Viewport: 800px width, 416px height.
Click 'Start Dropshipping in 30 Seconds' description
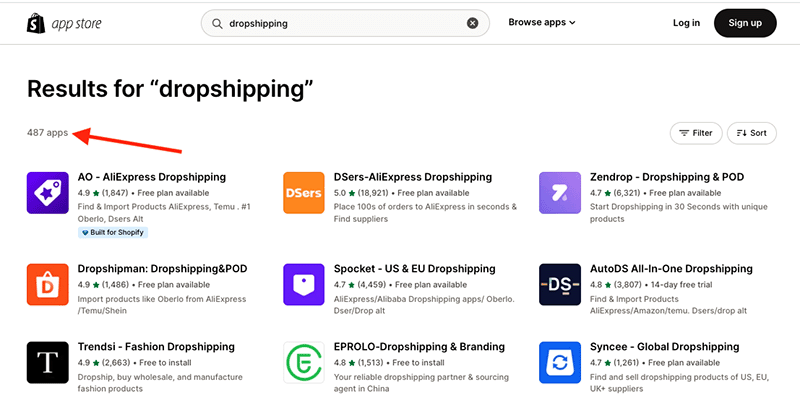(679, 213)
